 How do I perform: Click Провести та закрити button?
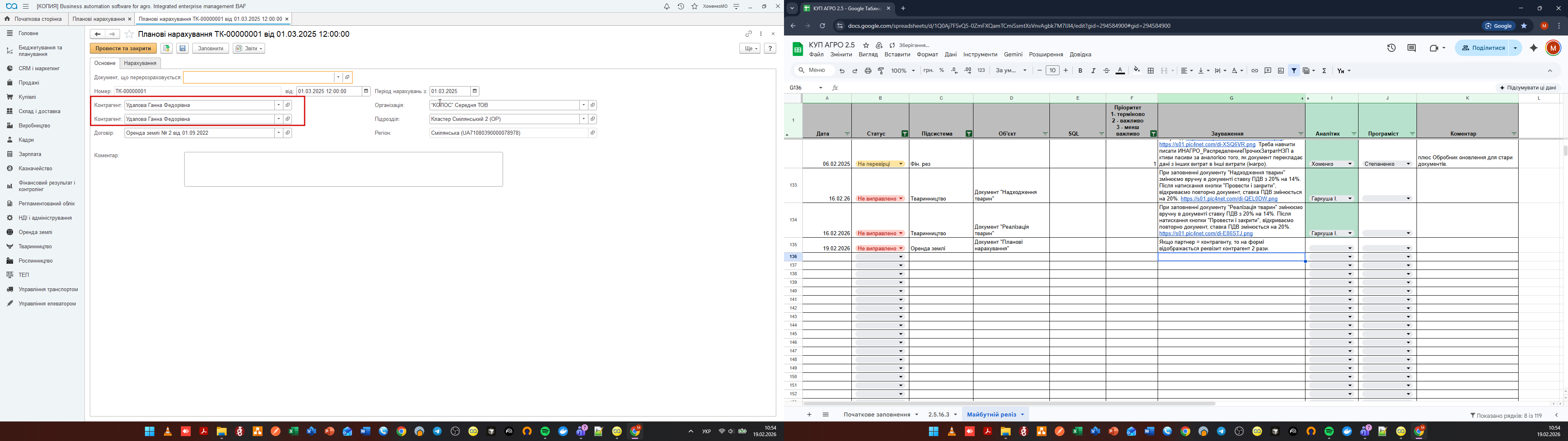[123, 49]
